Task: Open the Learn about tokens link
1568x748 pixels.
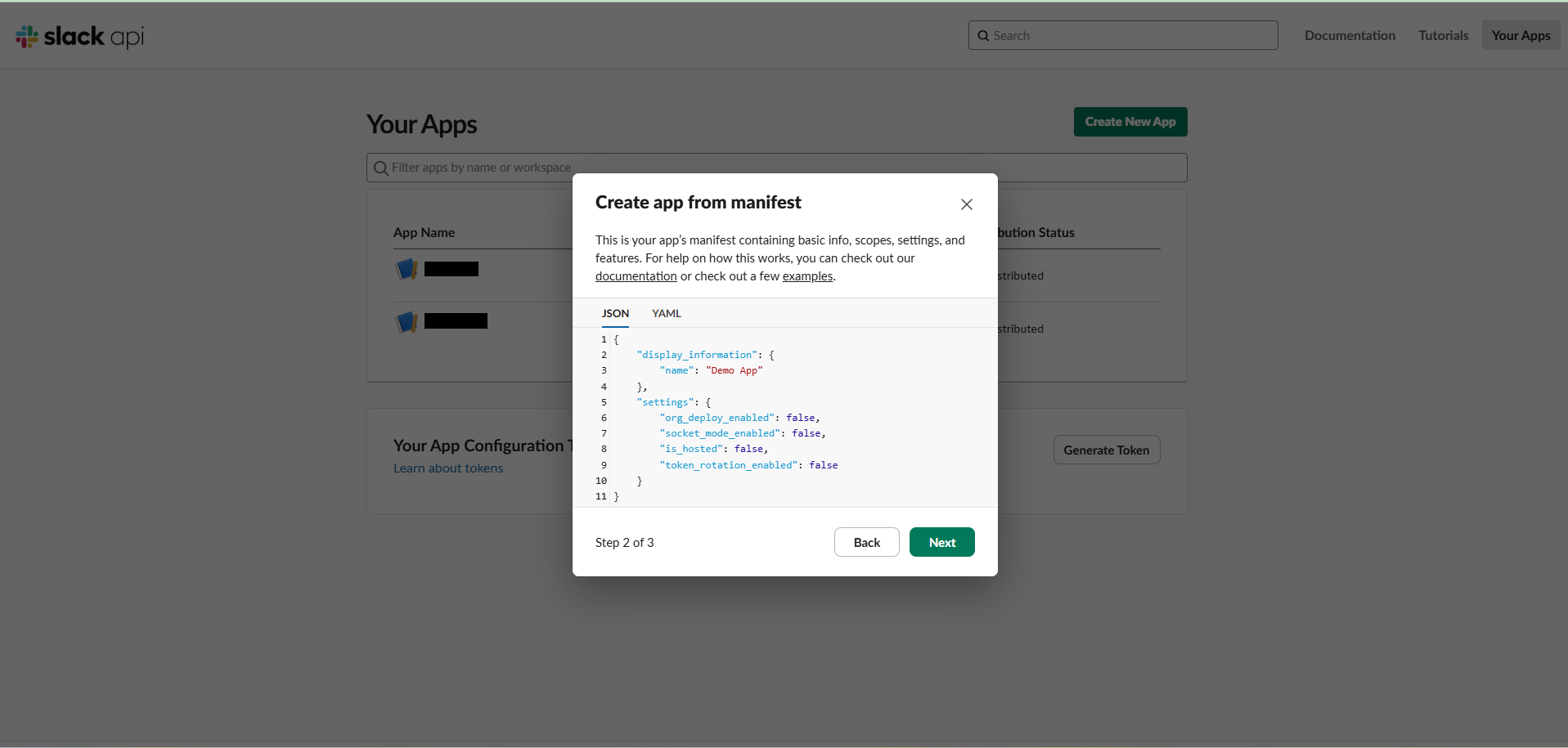Action: pyautogui.click(x=448, y=468)
